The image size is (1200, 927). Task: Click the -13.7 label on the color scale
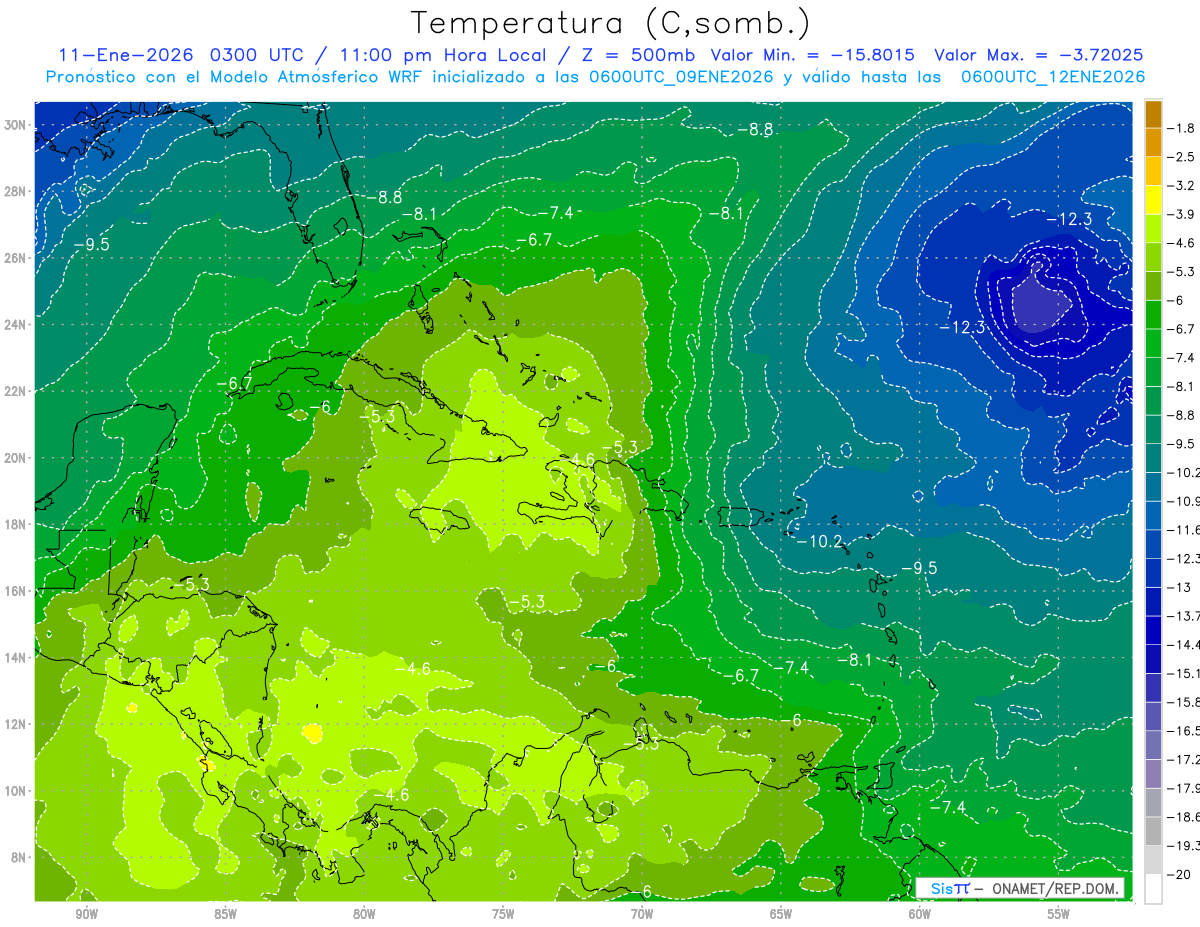pyautogui.click(x=1183, y=616)
